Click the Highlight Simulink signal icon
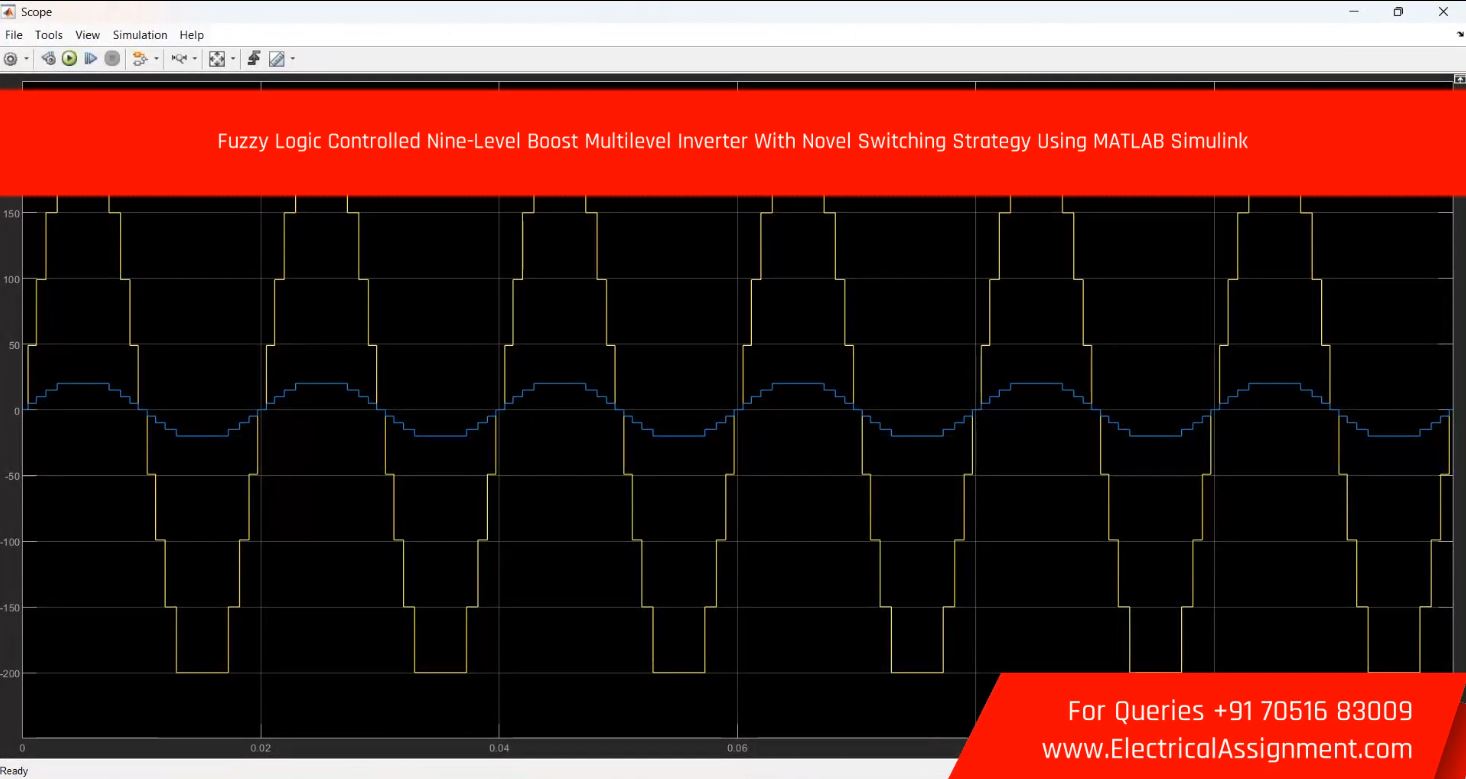 pos(139,59)
